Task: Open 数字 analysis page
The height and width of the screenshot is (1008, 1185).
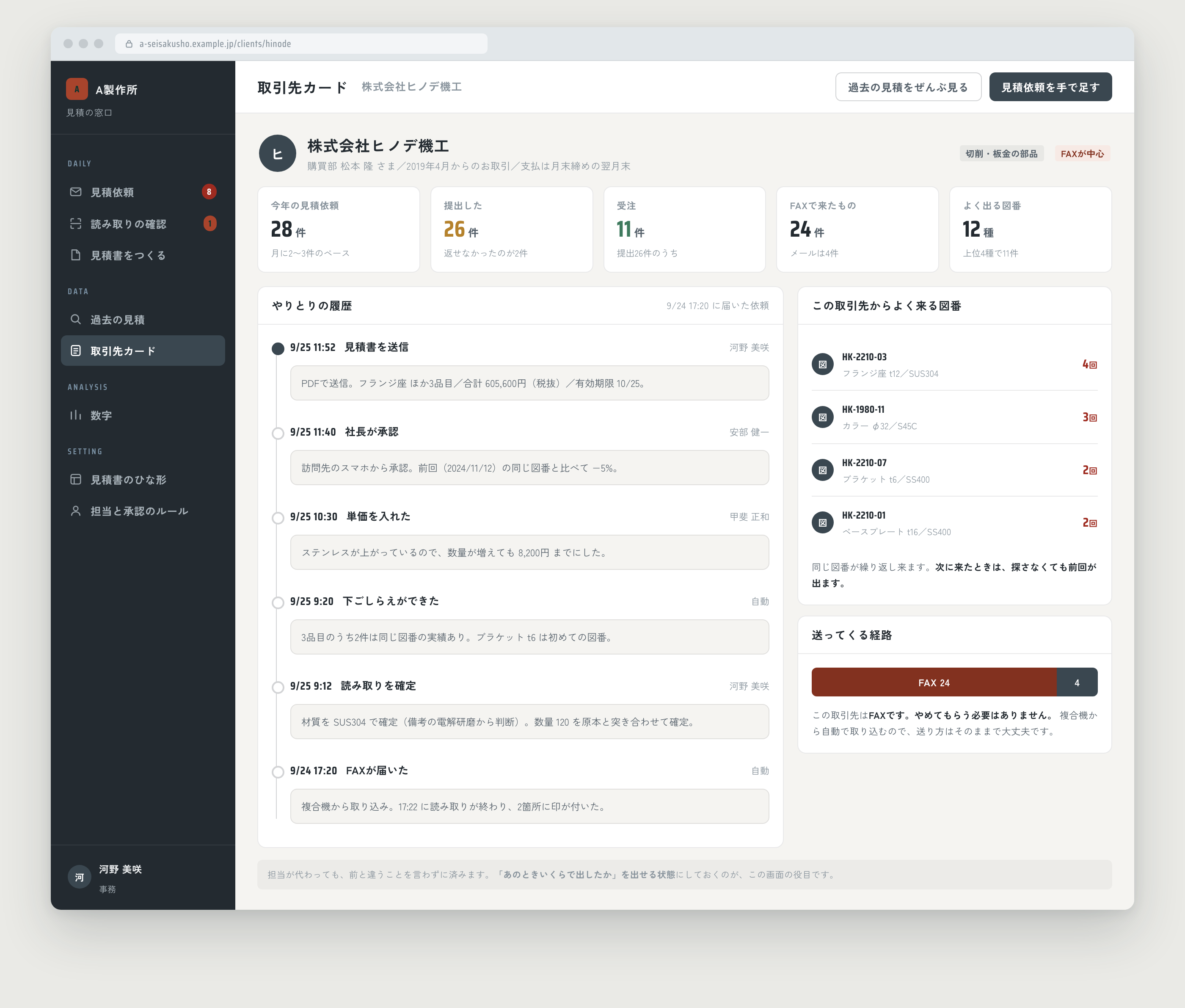Action: 143,415
